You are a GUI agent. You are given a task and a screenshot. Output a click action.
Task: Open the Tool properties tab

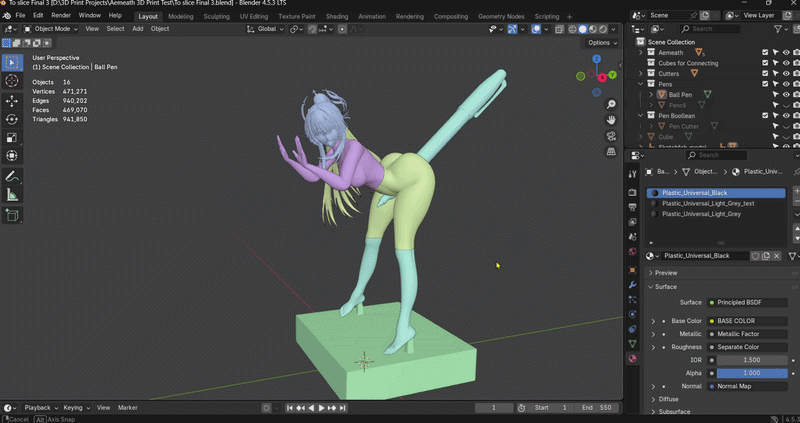pos(633,174)
